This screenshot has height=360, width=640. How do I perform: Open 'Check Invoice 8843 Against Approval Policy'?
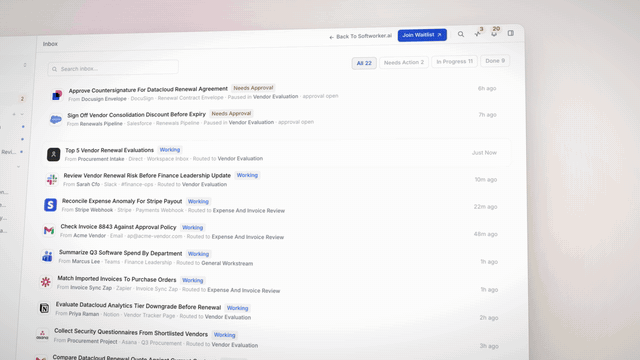pos(118,227)
